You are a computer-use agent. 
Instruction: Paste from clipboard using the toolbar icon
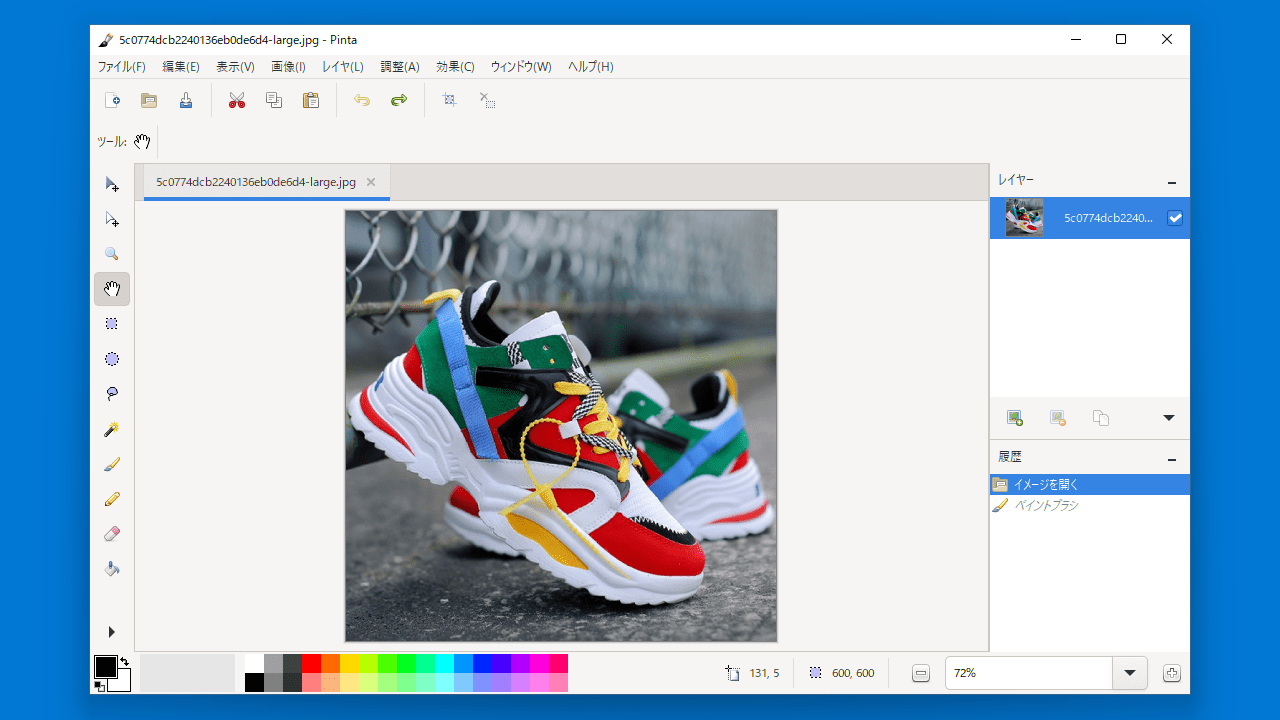pyautogui.click(x=311, y=100)
